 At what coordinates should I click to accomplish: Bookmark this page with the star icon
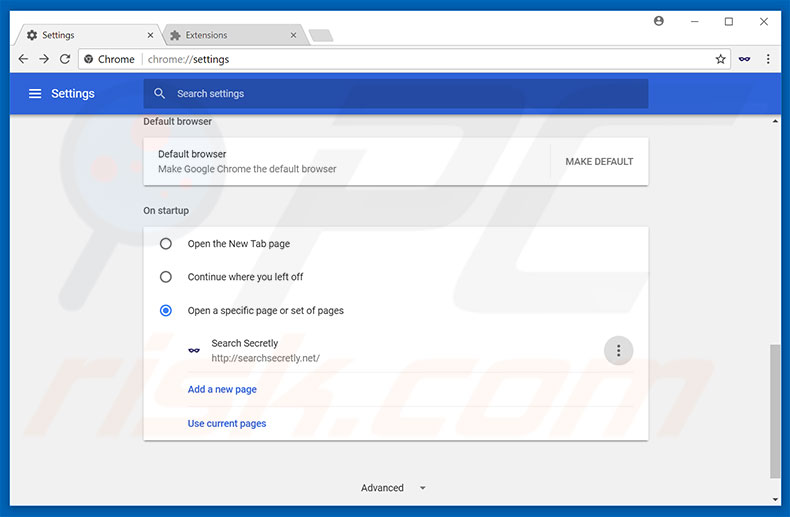pyautogui.click(x=720, y=59)
